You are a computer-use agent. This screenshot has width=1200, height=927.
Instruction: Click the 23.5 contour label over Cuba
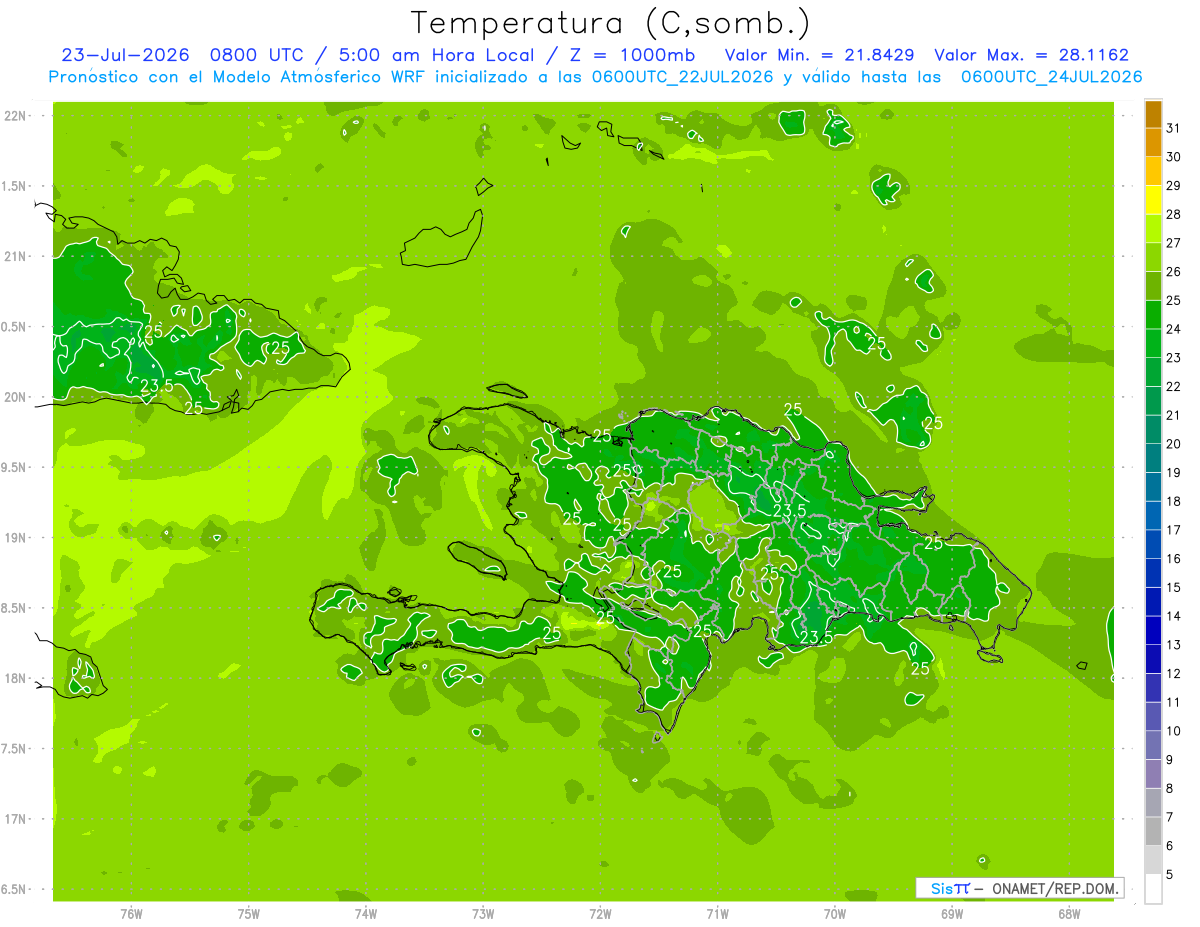tap(156, 386)
